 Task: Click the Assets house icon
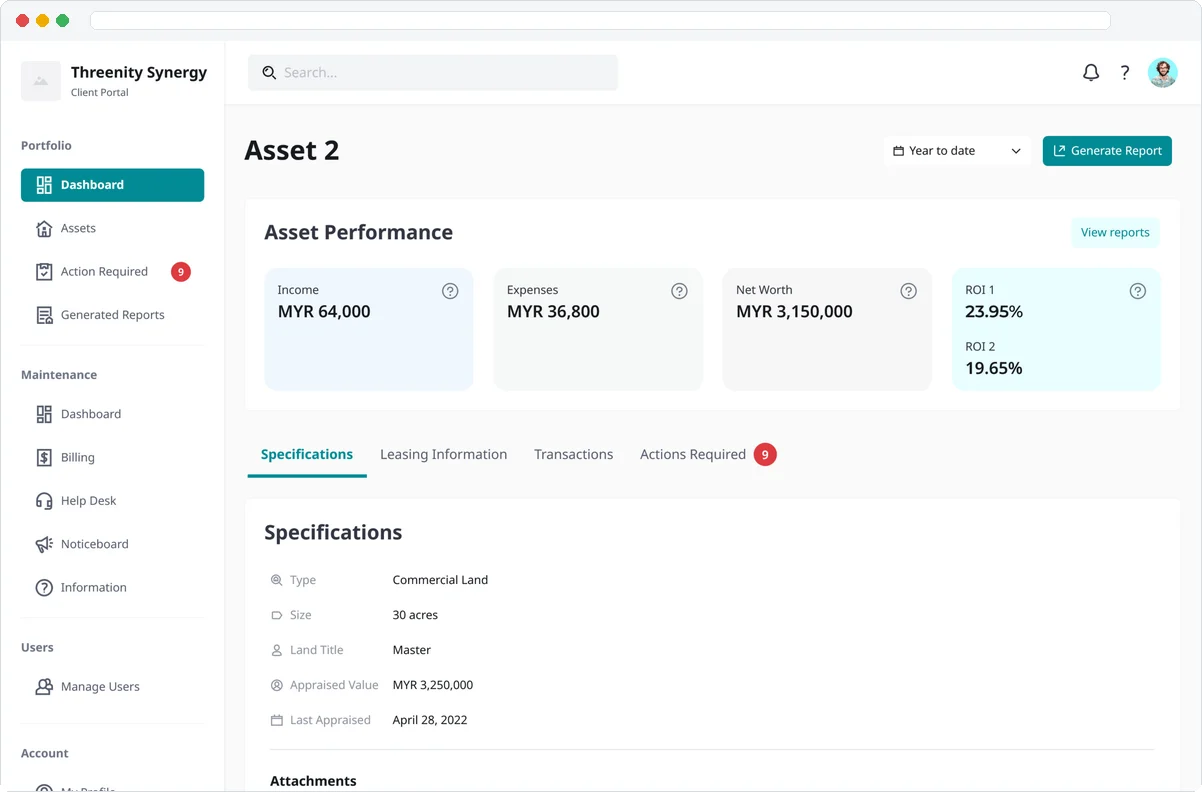[x=44, y=228]
